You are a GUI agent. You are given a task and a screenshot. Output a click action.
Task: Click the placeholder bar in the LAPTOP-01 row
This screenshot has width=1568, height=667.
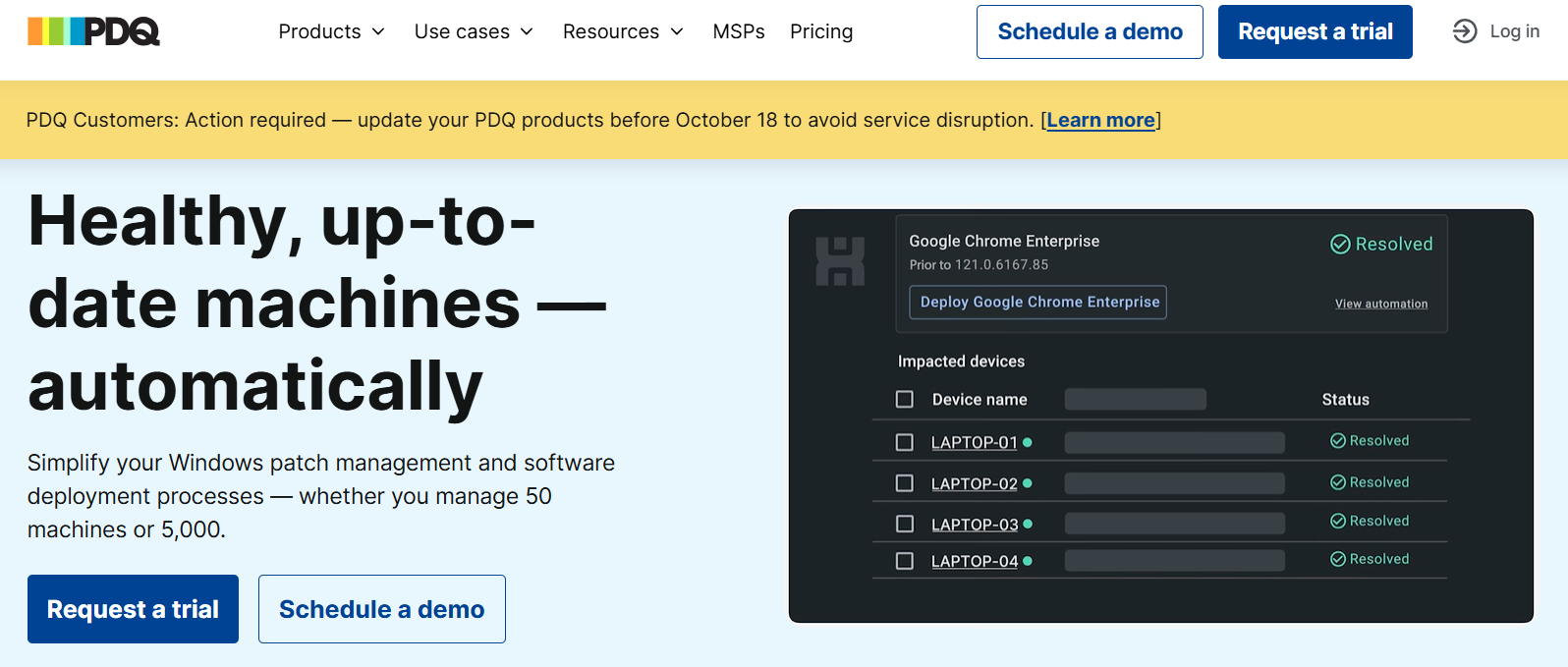[1175, 442]
